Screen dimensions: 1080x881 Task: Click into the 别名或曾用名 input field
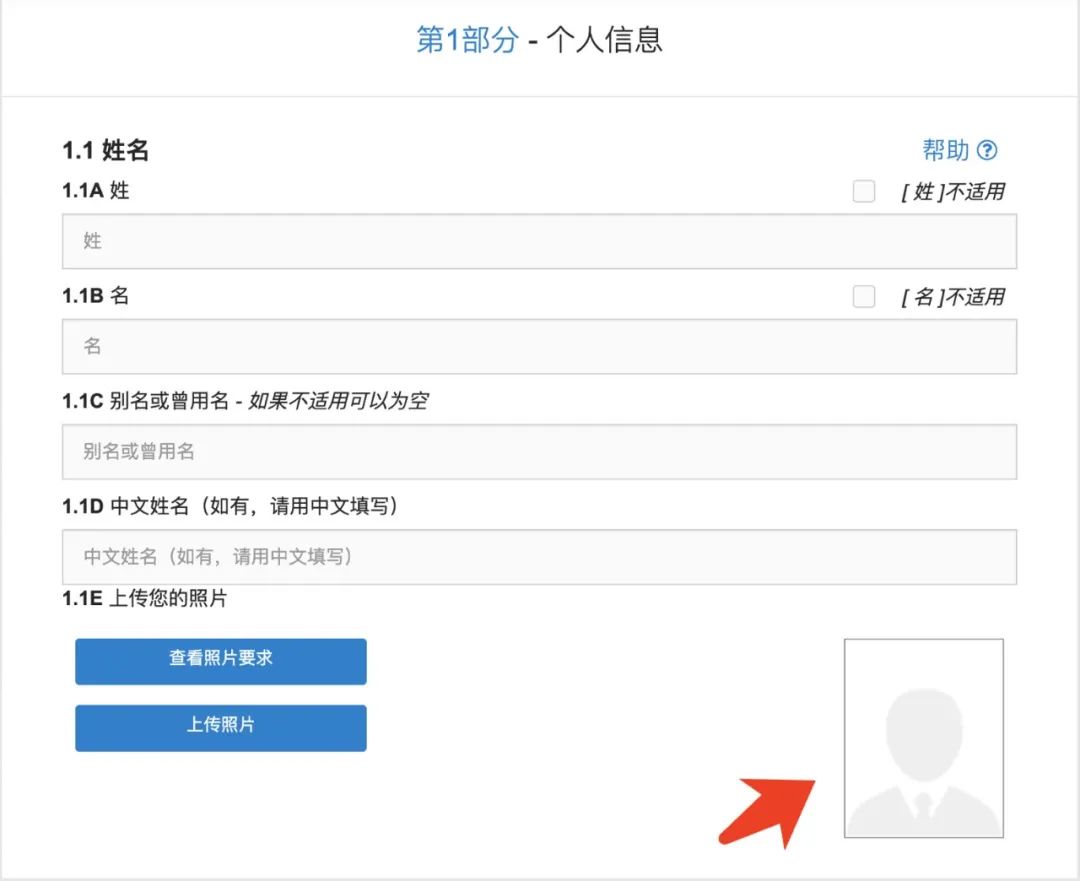coord(539,452)
